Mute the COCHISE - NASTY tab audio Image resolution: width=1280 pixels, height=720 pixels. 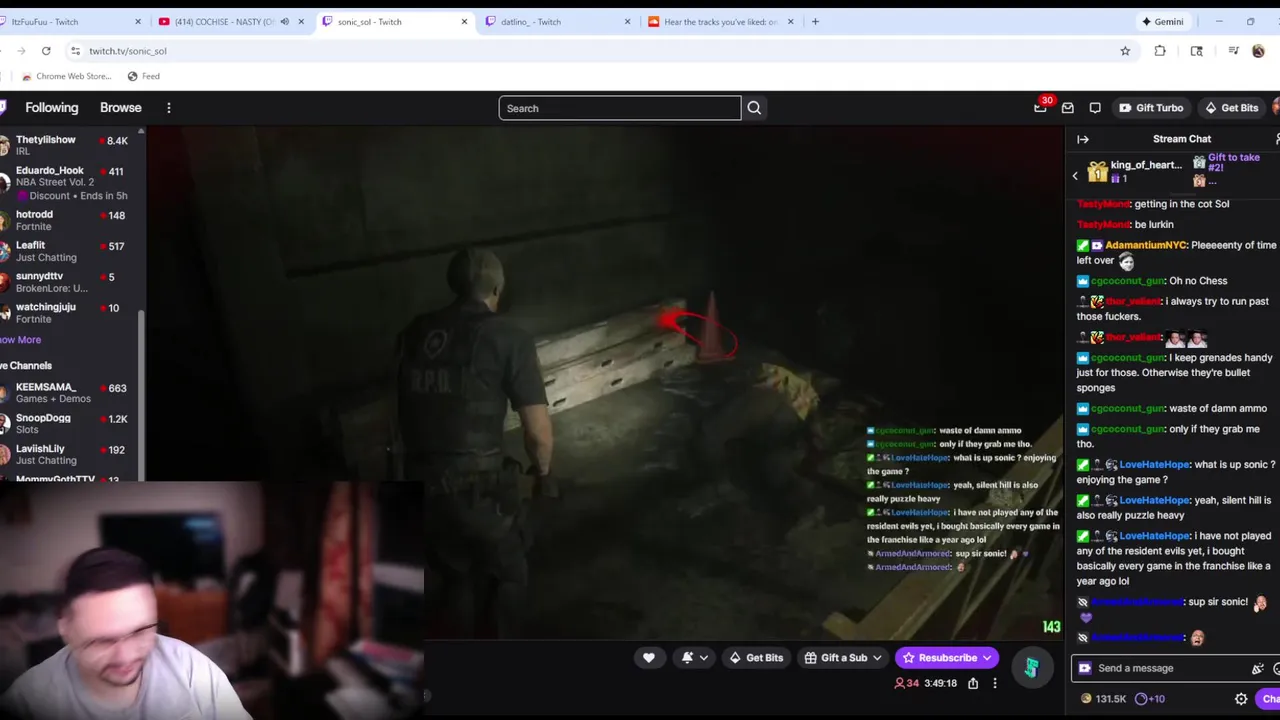click(x=284, y=22)
